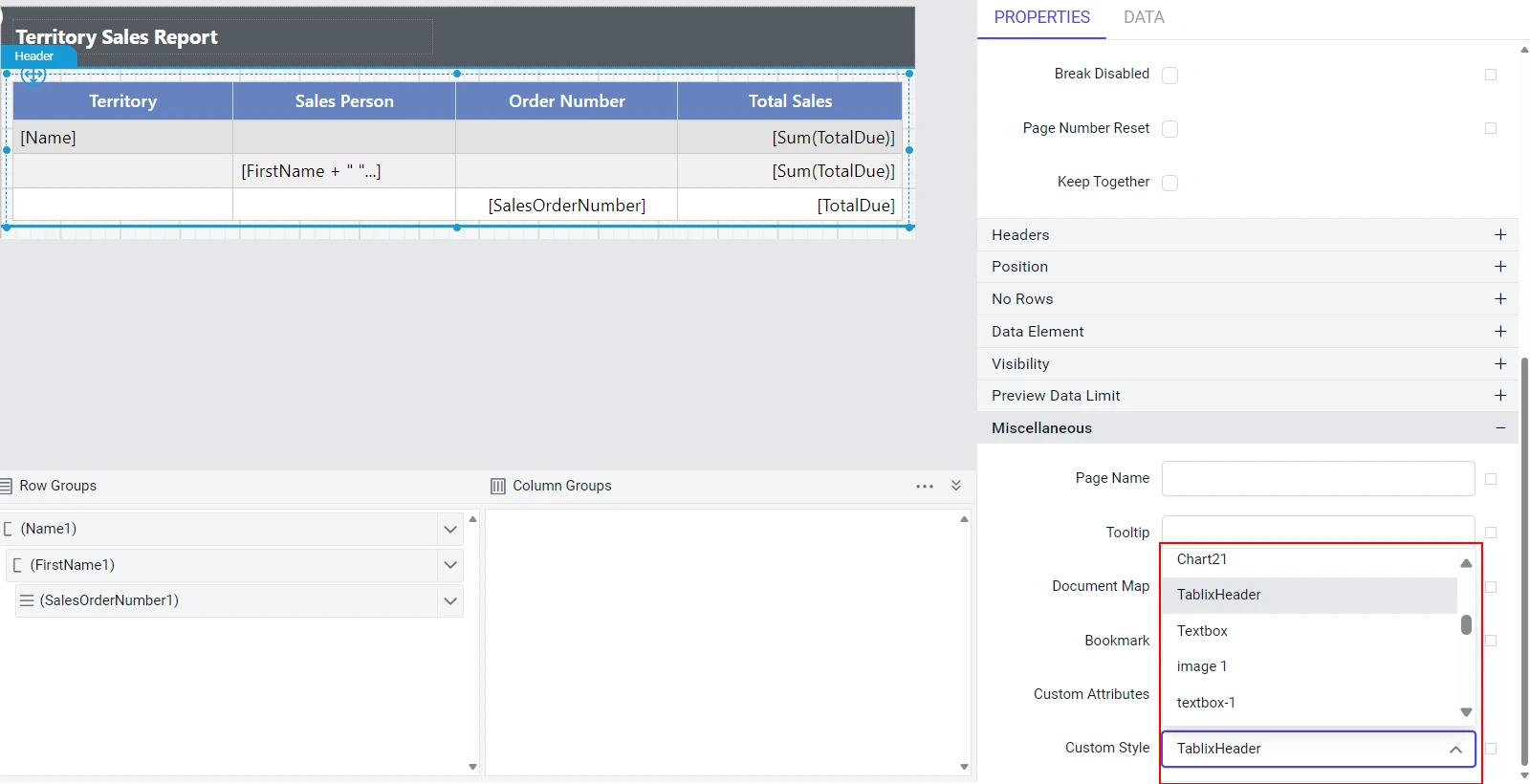Click the Row Groups panel icon

(6, 486)
